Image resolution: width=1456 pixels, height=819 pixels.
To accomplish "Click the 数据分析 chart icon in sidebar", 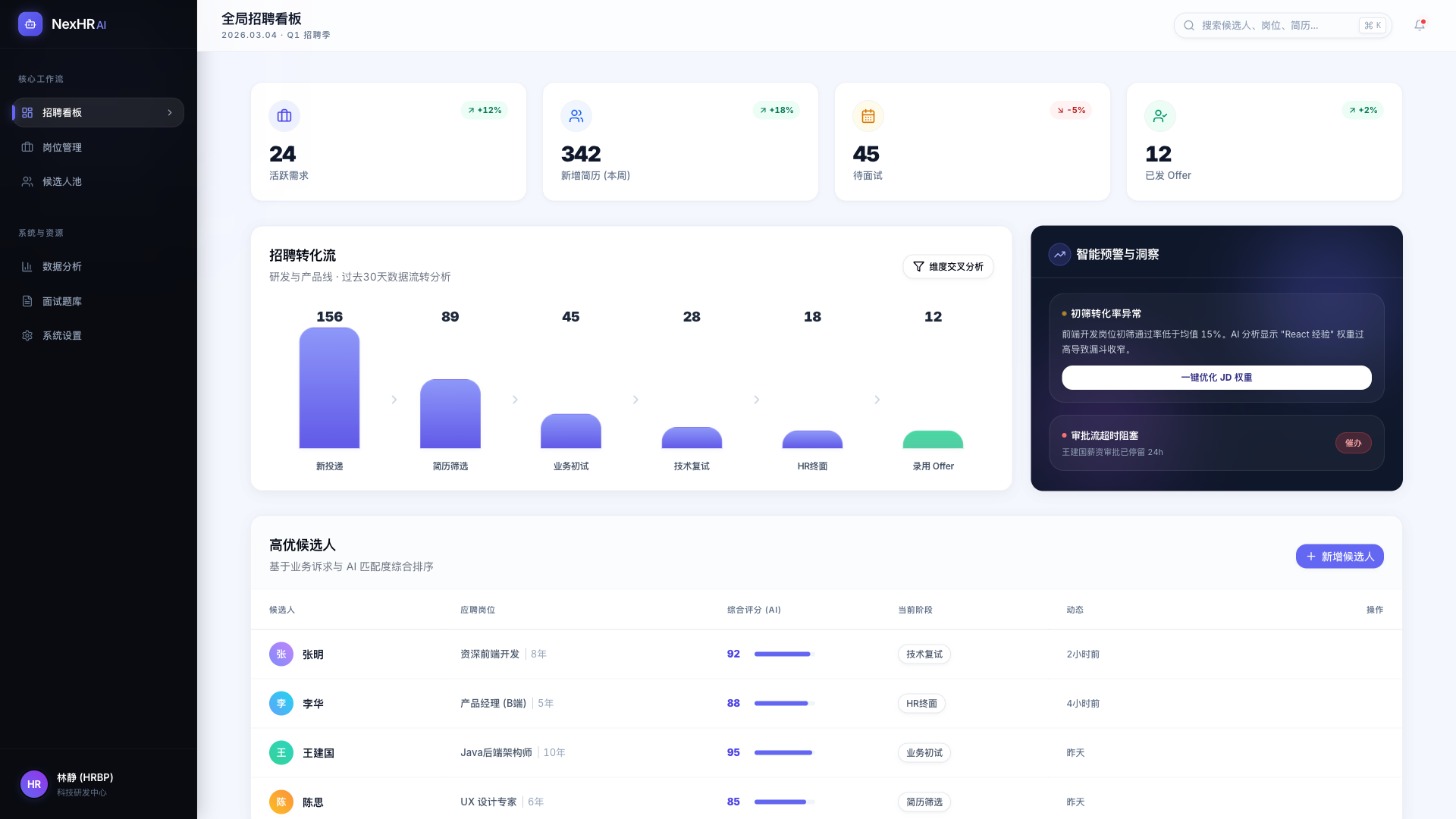I will [x=27, y=266].
